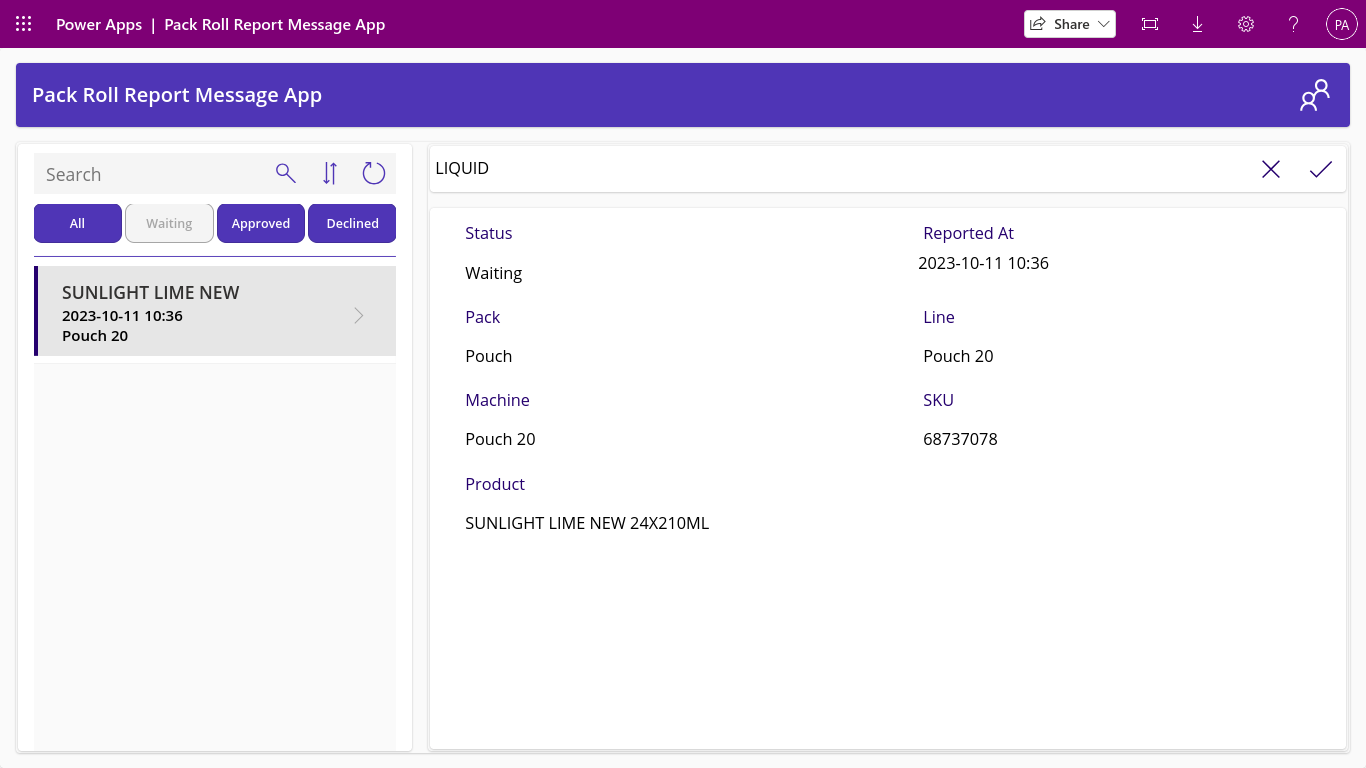
Task: Open the PA account avatar
Action: tap(1341, 24)
